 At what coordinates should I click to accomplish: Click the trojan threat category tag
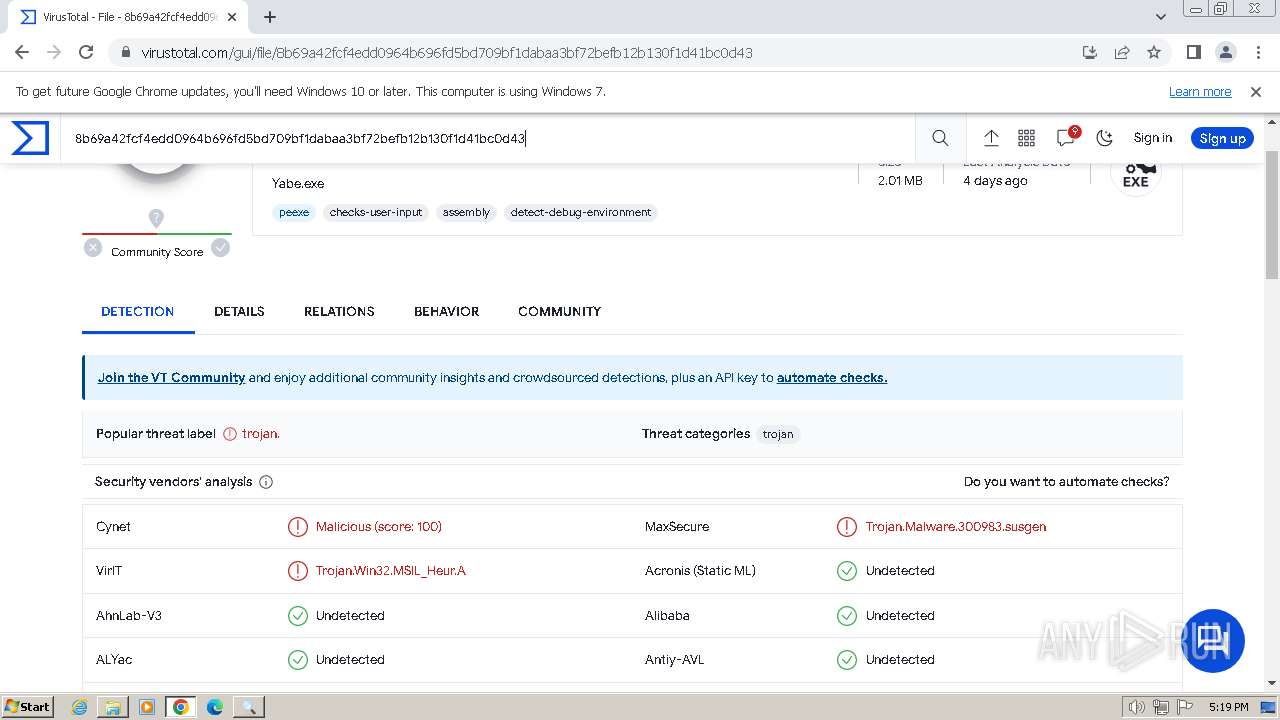pyautogui.click(x=778, y=434)
